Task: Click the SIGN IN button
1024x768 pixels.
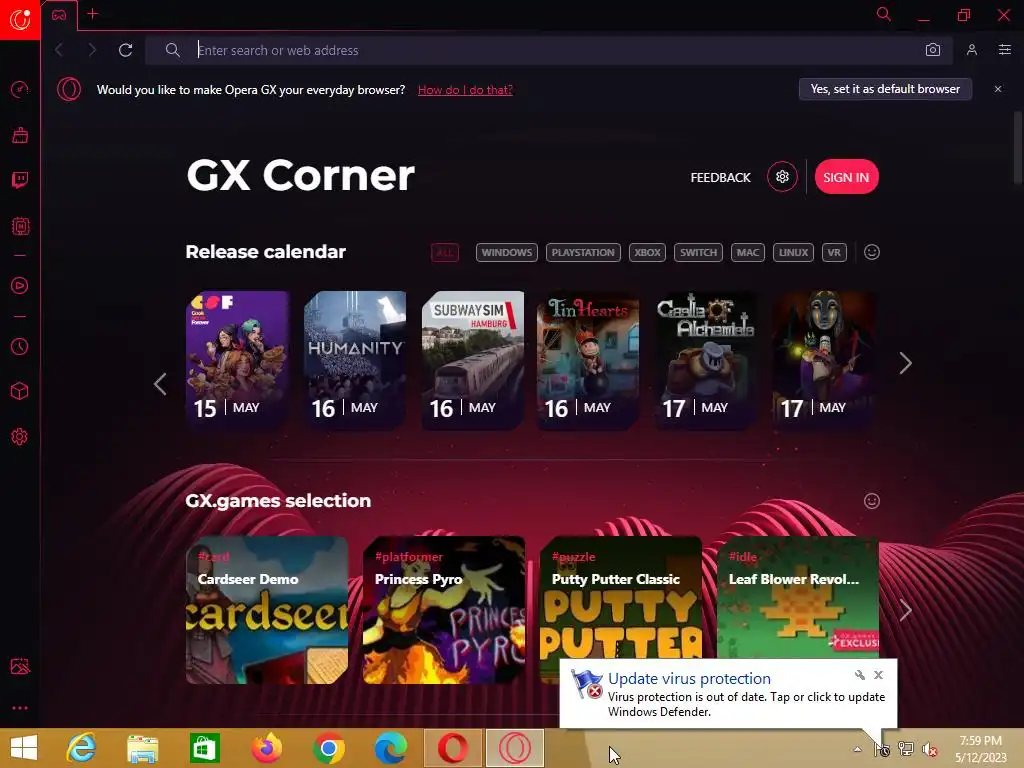Action: pyautogui.click(x=846, y=177)
